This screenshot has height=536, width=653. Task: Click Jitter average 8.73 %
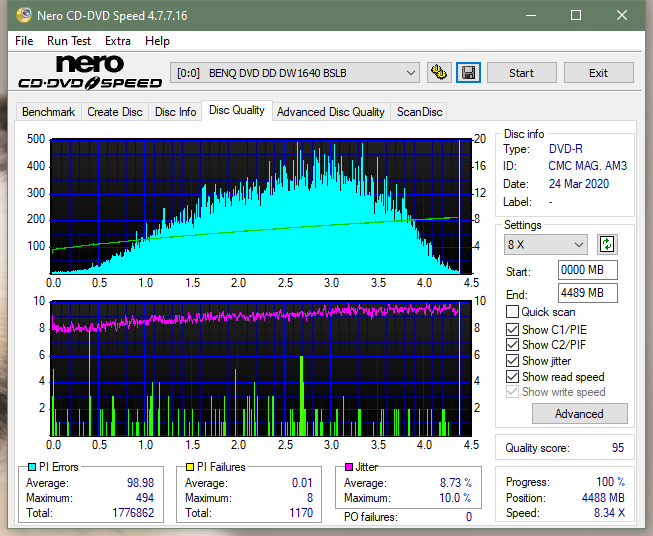pyautogui.click(x=456, y=482)
